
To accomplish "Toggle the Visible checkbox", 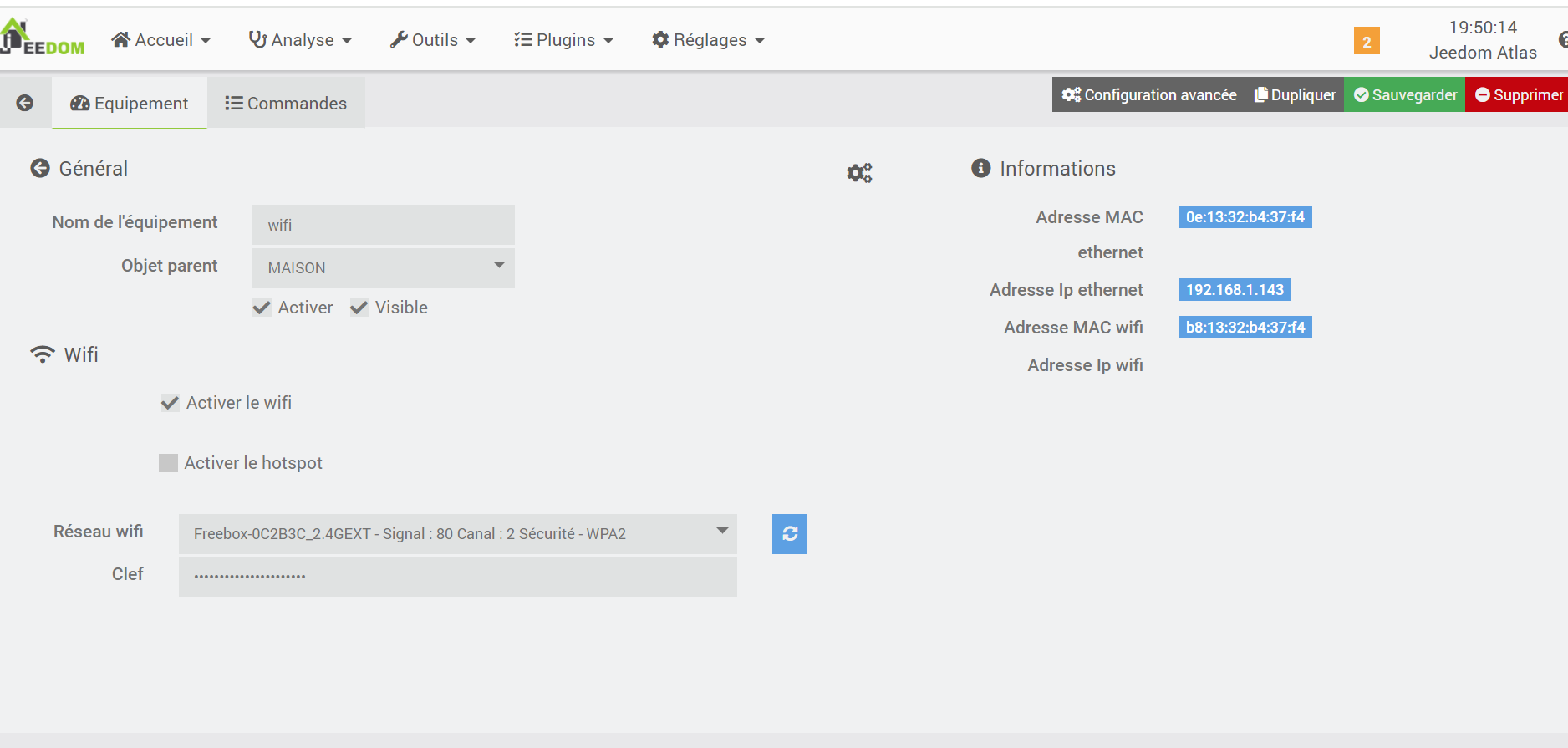I will pos(359,308).
